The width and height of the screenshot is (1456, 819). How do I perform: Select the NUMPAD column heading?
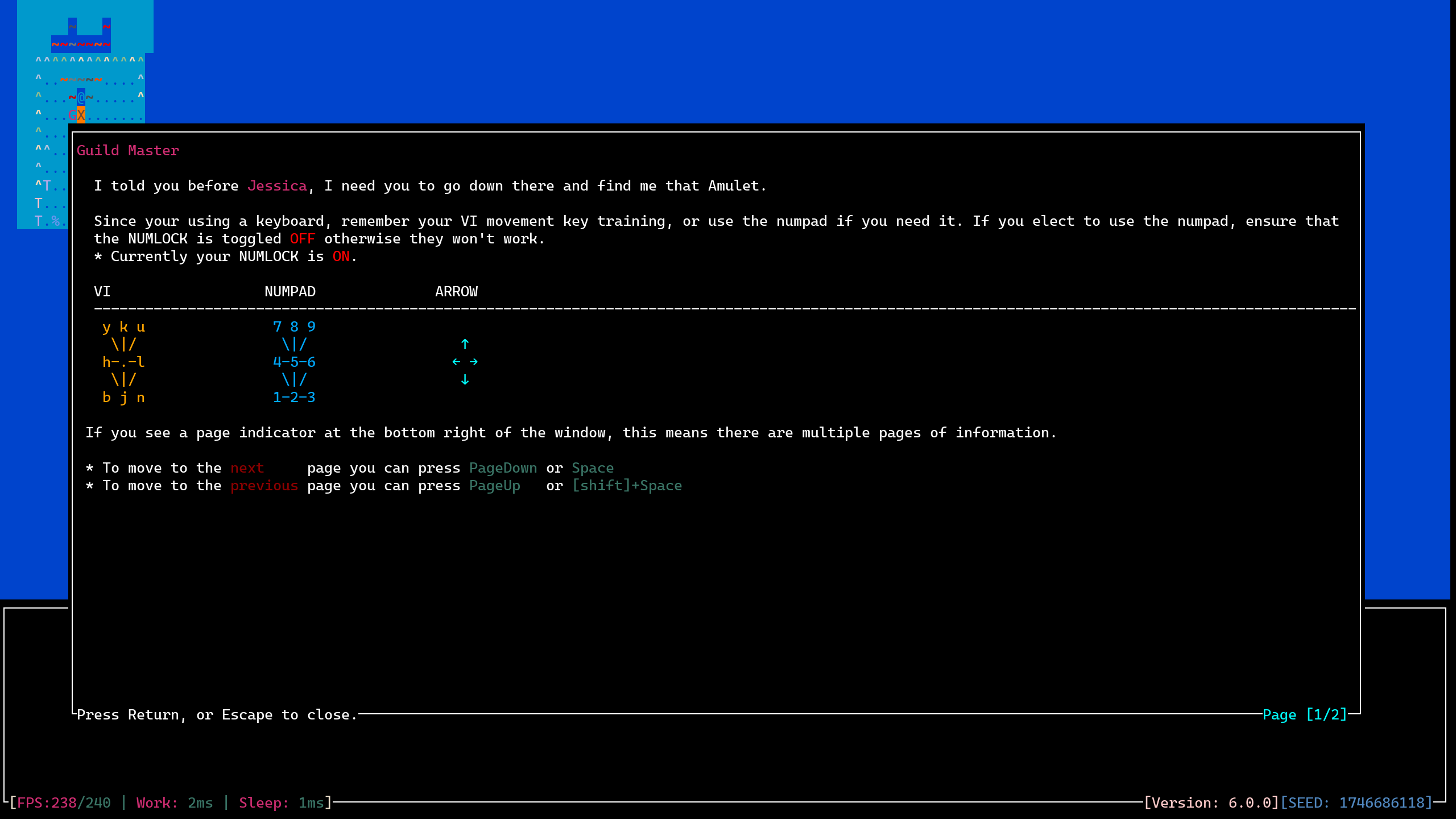pos(289,292)
